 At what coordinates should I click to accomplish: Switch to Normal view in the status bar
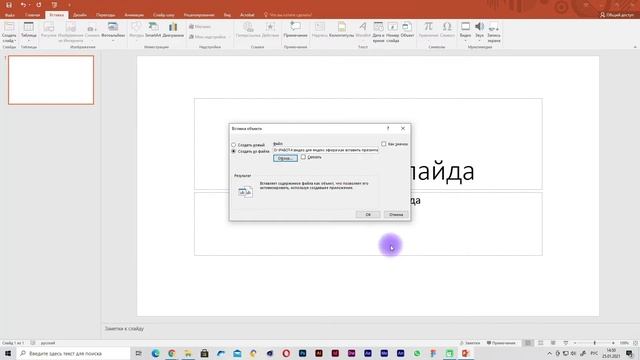click(x=528, y=343)
